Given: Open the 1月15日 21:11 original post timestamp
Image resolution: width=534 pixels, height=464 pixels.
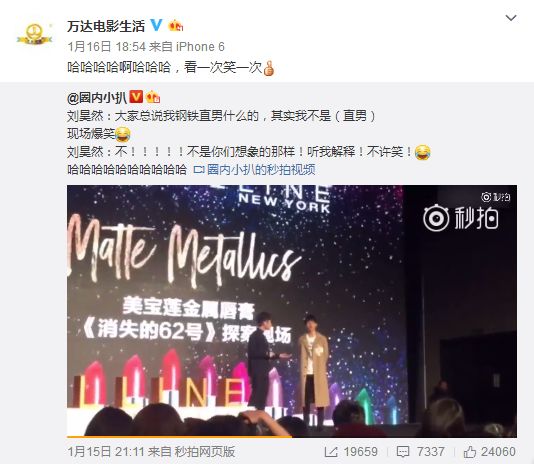Looking at the screenshot, I should coord(106,452).
